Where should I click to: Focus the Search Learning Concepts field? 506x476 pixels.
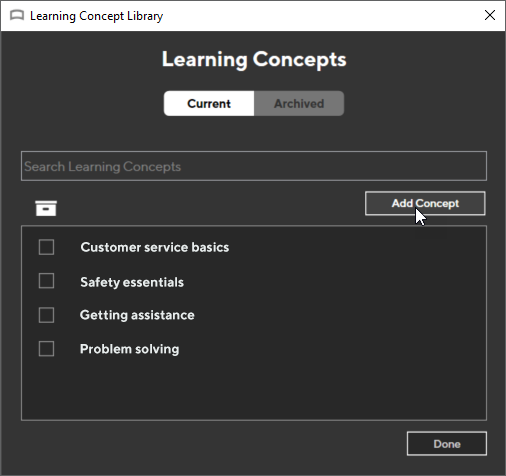(254, 166)
